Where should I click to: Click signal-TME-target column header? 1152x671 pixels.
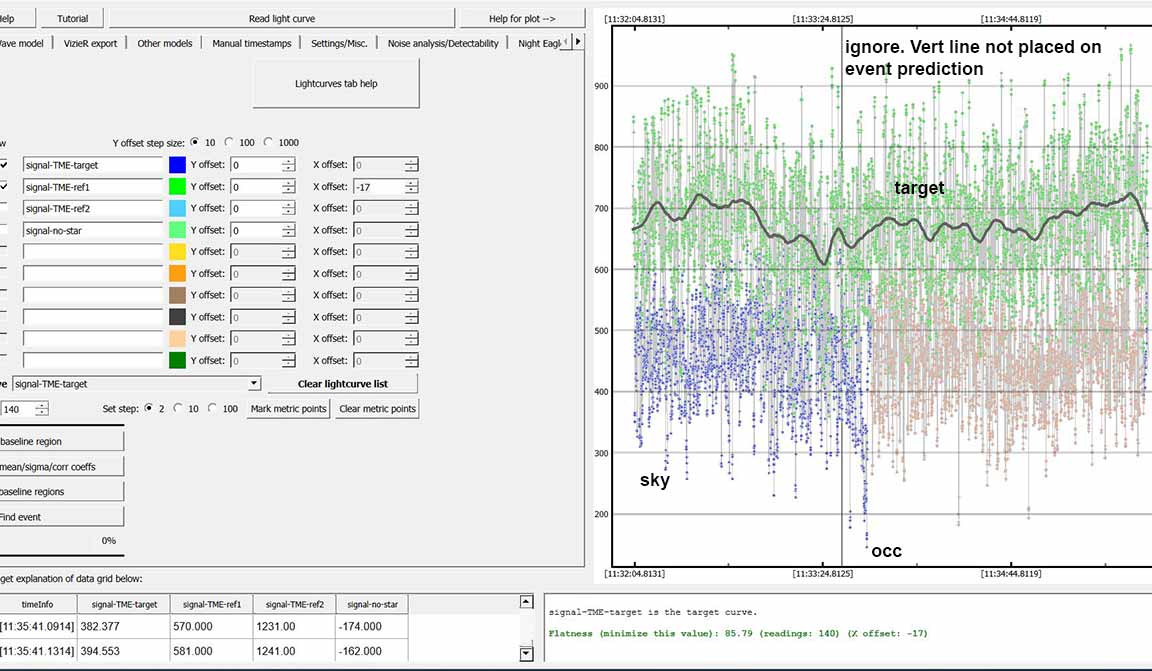point(123,604)
